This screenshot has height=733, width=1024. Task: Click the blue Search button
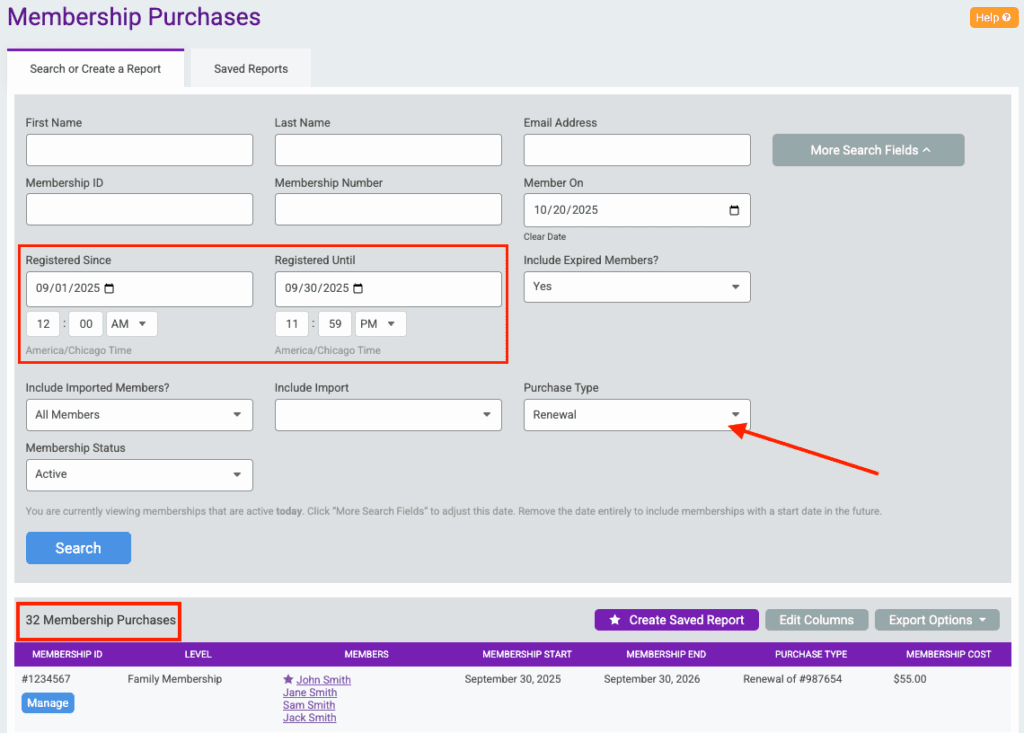click(x=78, y=548)
